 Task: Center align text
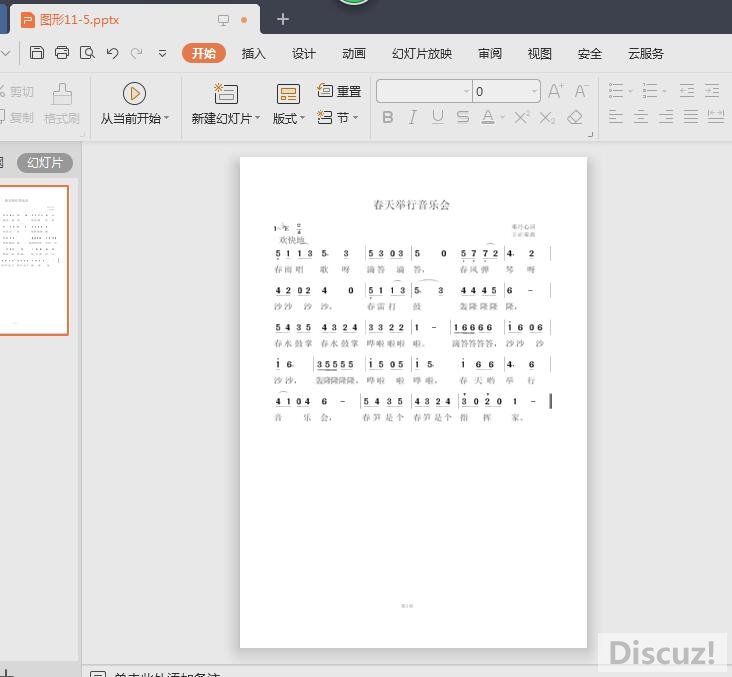coord(641,116)
